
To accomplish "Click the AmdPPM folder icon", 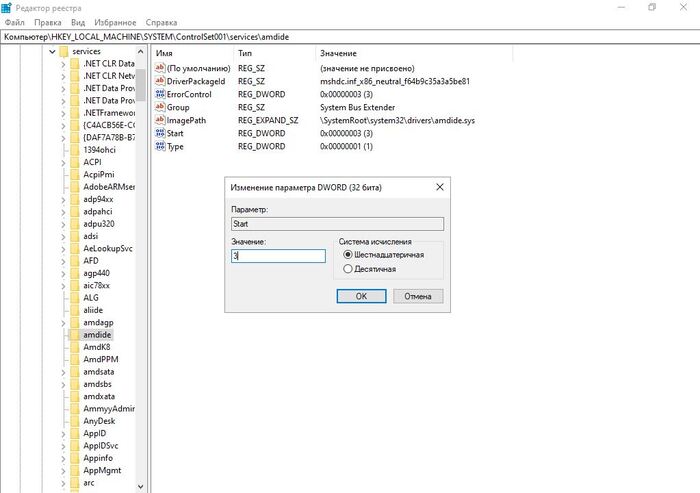I will click(75, 359).
